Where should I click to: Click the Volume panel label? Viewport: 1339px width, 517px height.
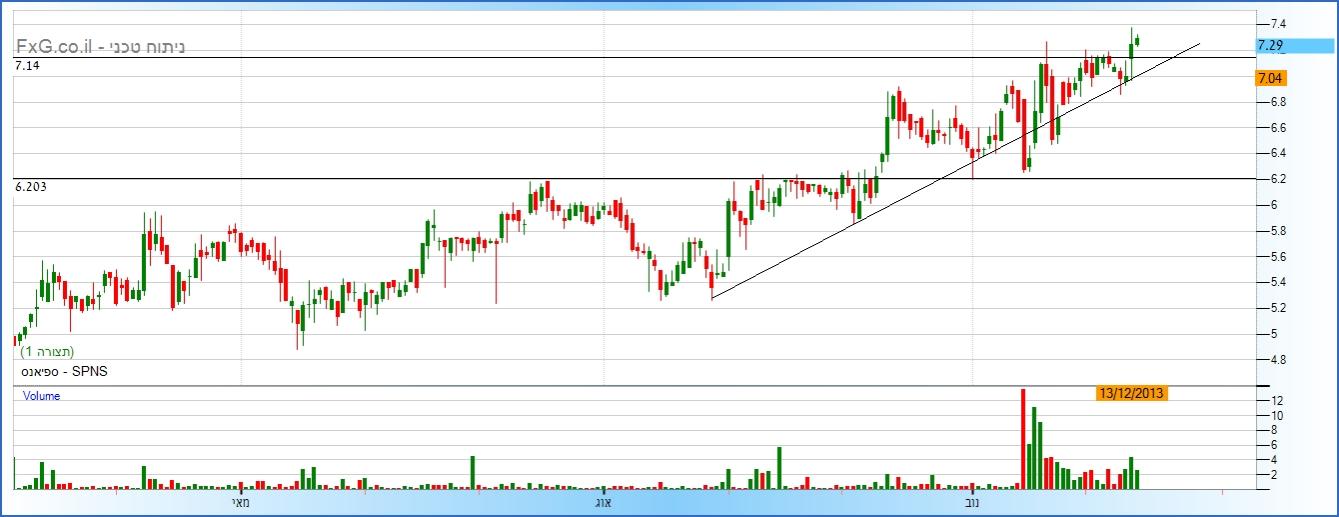[42, 396]
